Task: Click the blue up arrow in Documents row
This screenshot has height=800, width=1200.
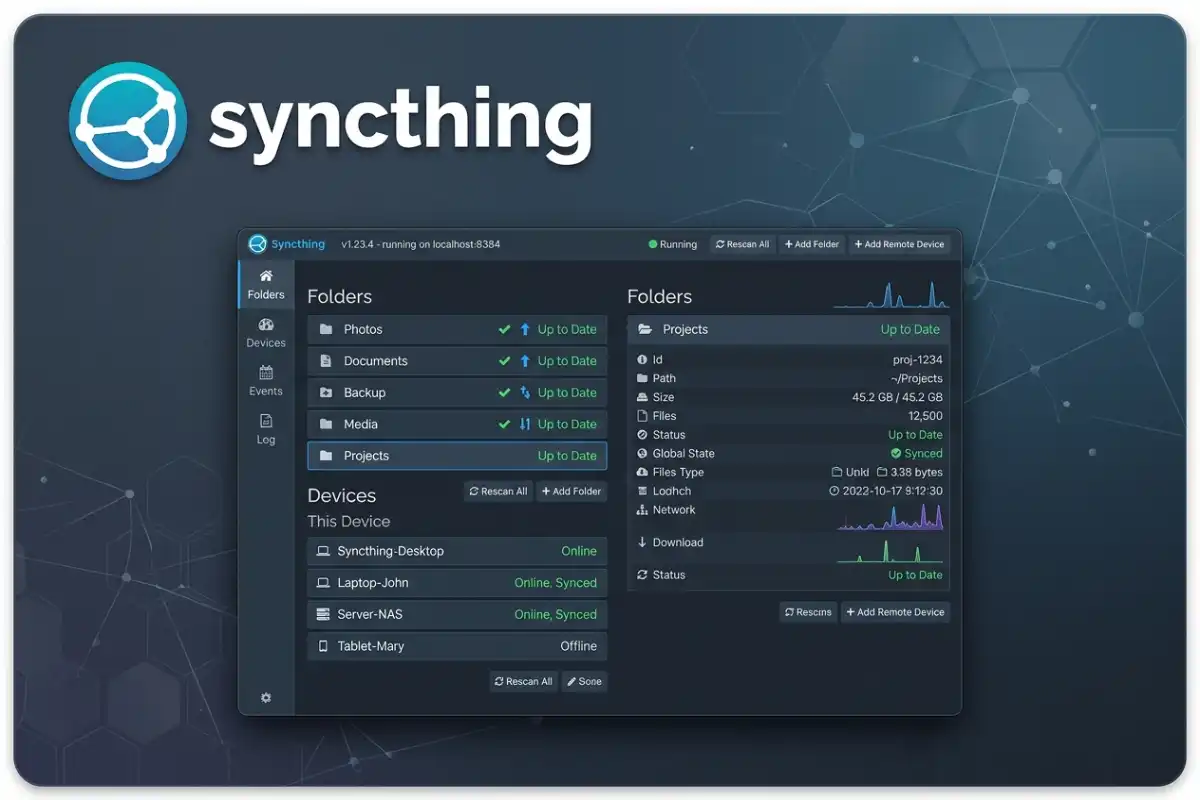Action: point(525,361)
